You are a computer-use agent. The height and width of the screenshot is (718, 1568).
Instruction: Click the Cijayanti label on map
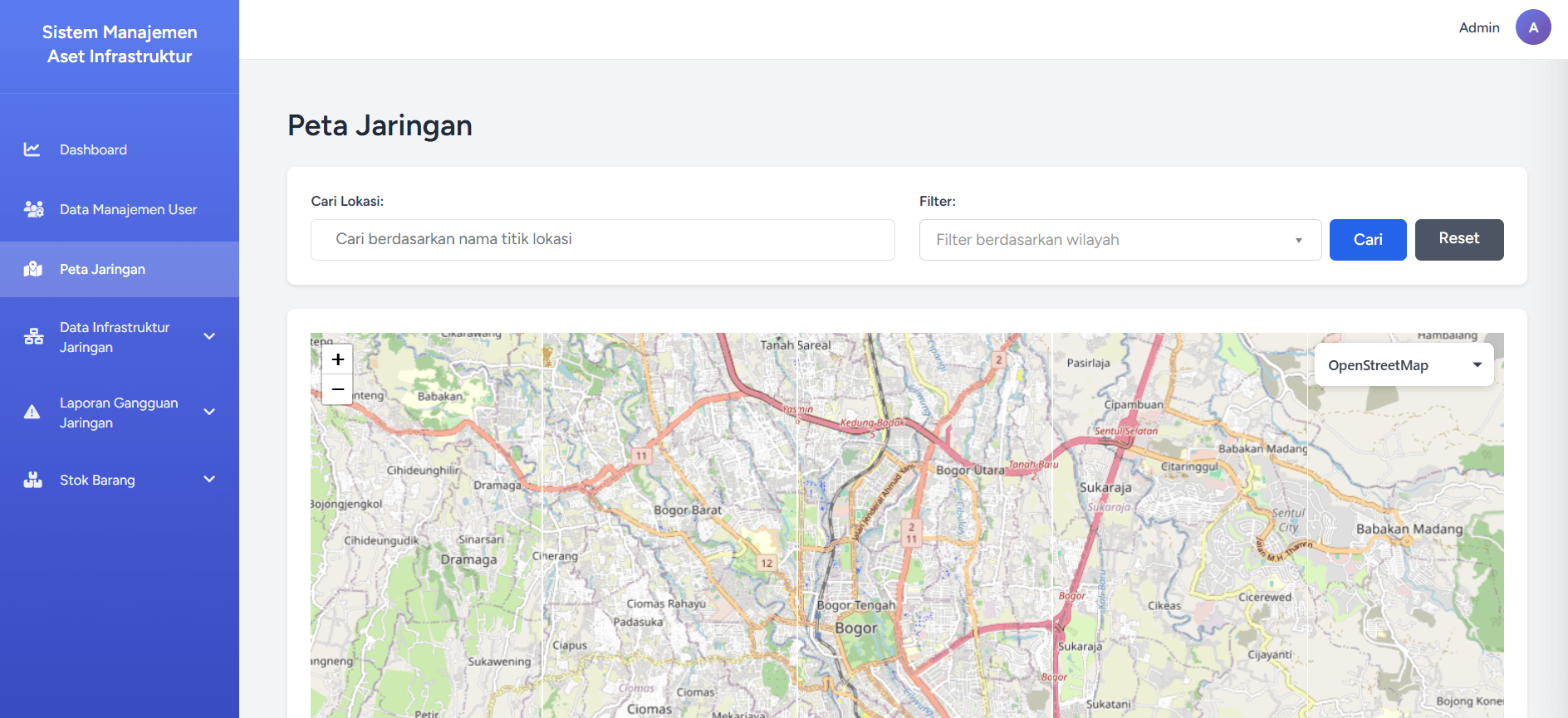pos(1270,654)
